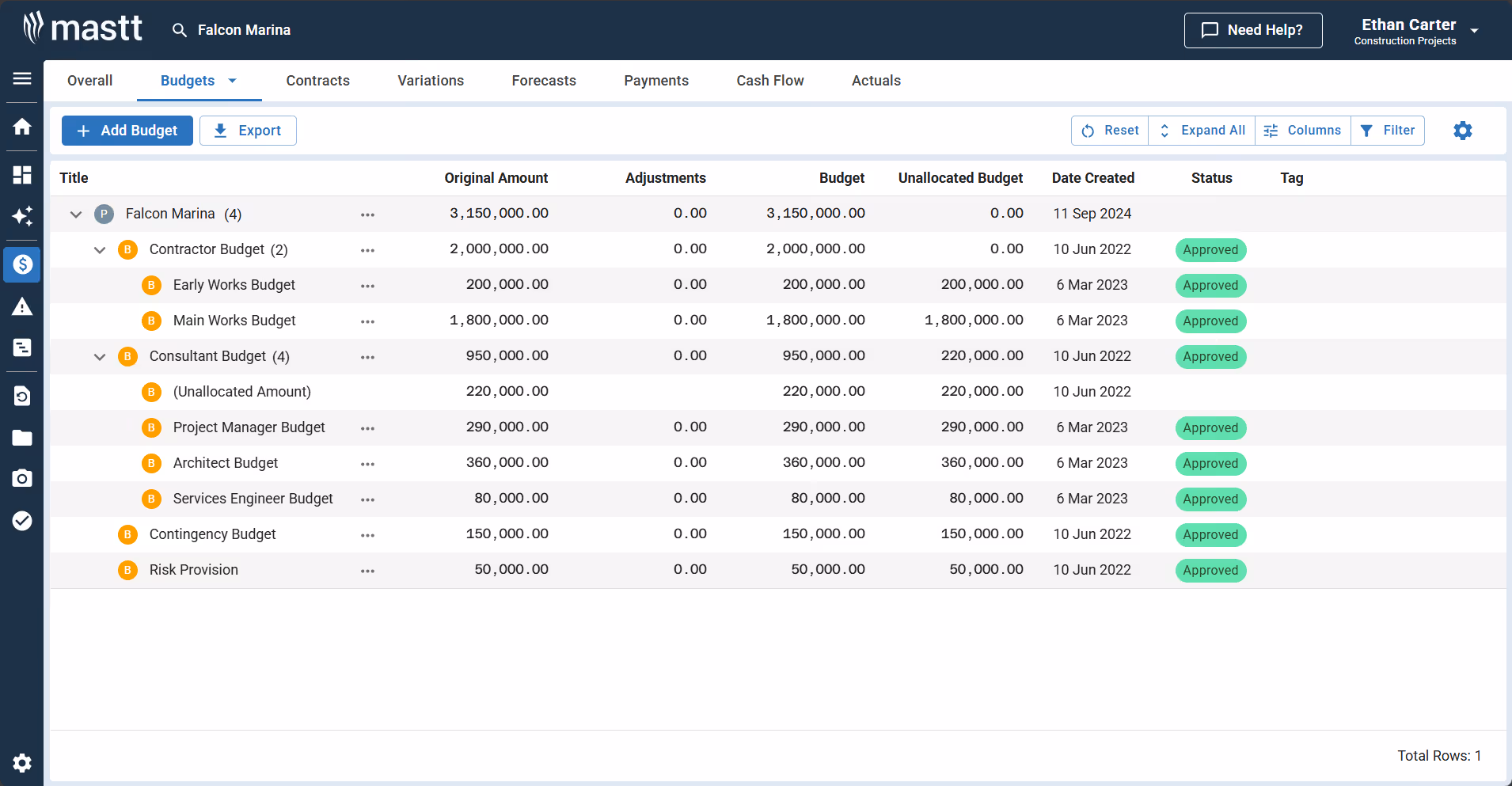Screen dimensions: 1512x786
Task: Collapse the Contractor Budget group
Action: (x=100, y=249)
